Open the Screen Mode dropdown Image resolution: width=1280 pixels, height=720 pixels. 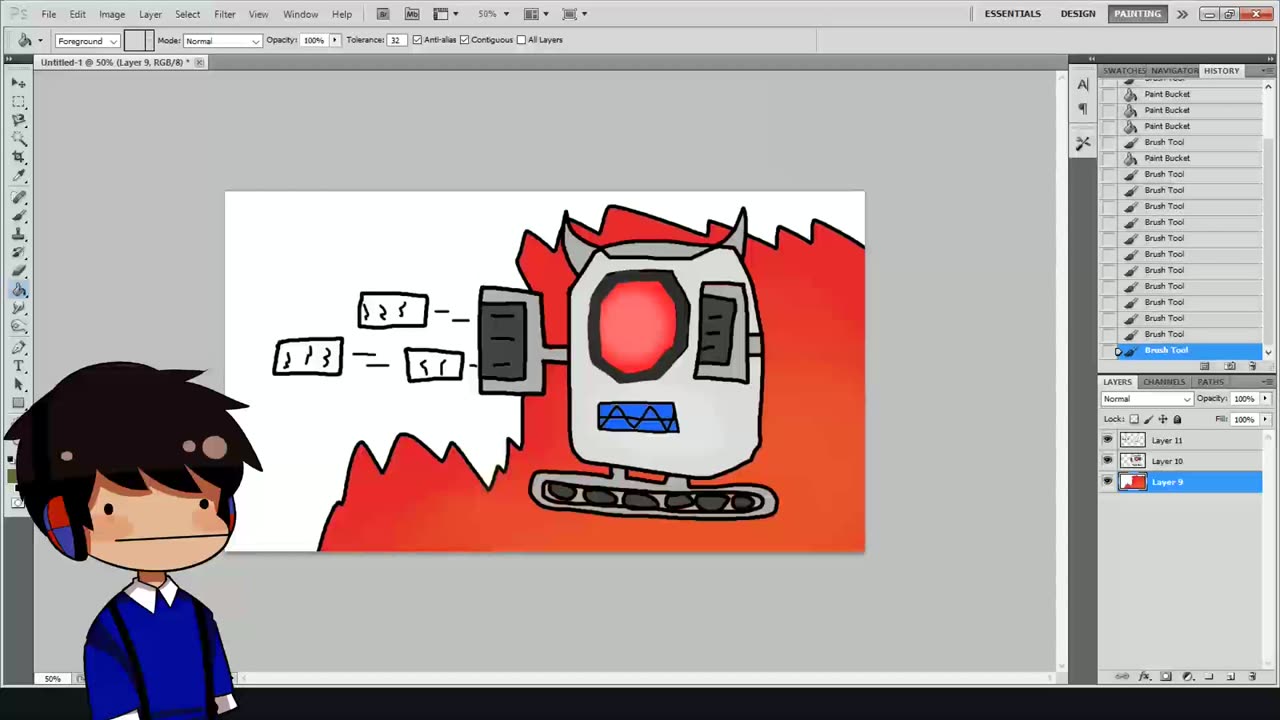574,14
